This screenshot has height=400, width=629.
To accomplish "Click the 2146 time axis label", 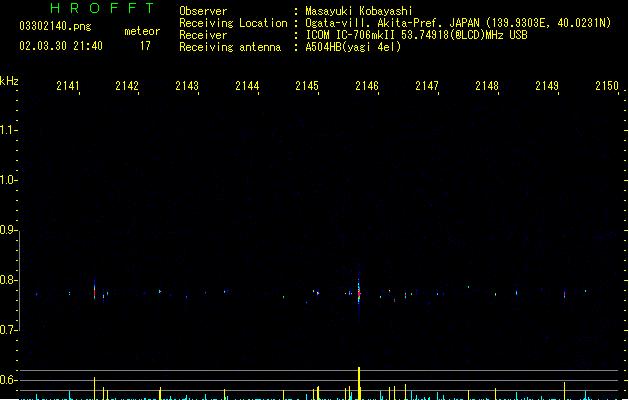I will [x=367, y=86].
